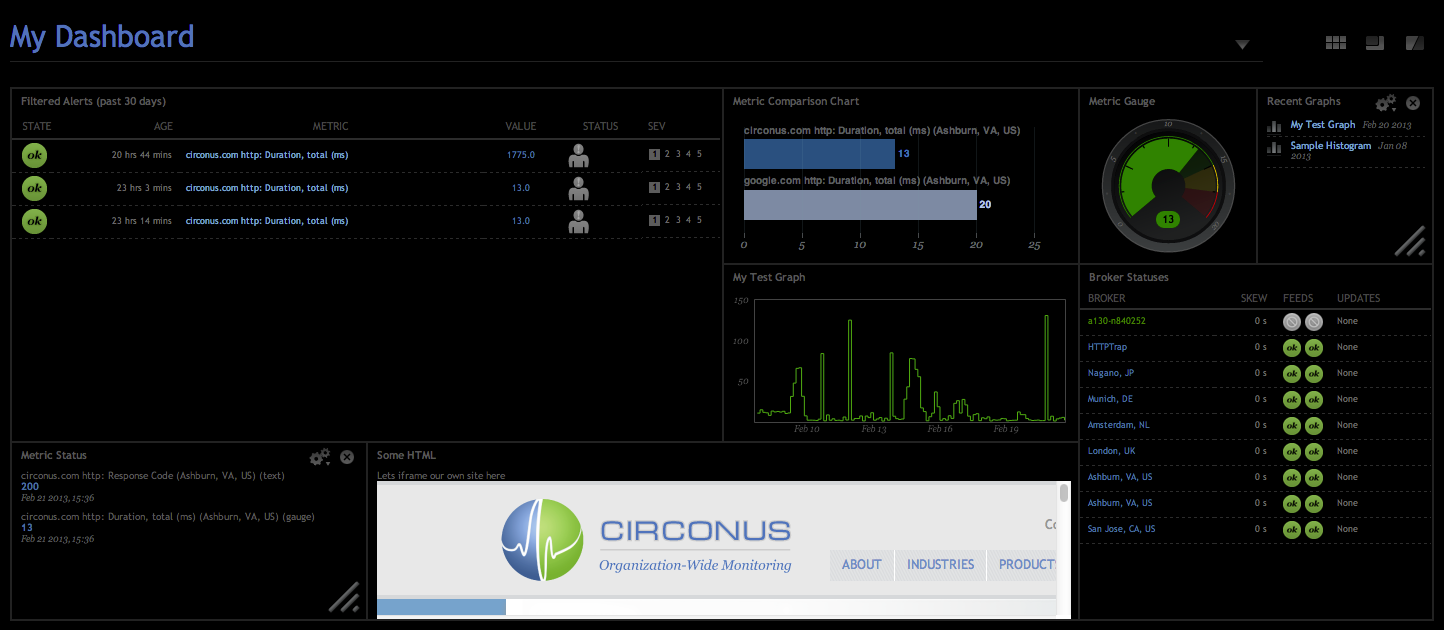Open the dashboard grid layout icon

1335,42
